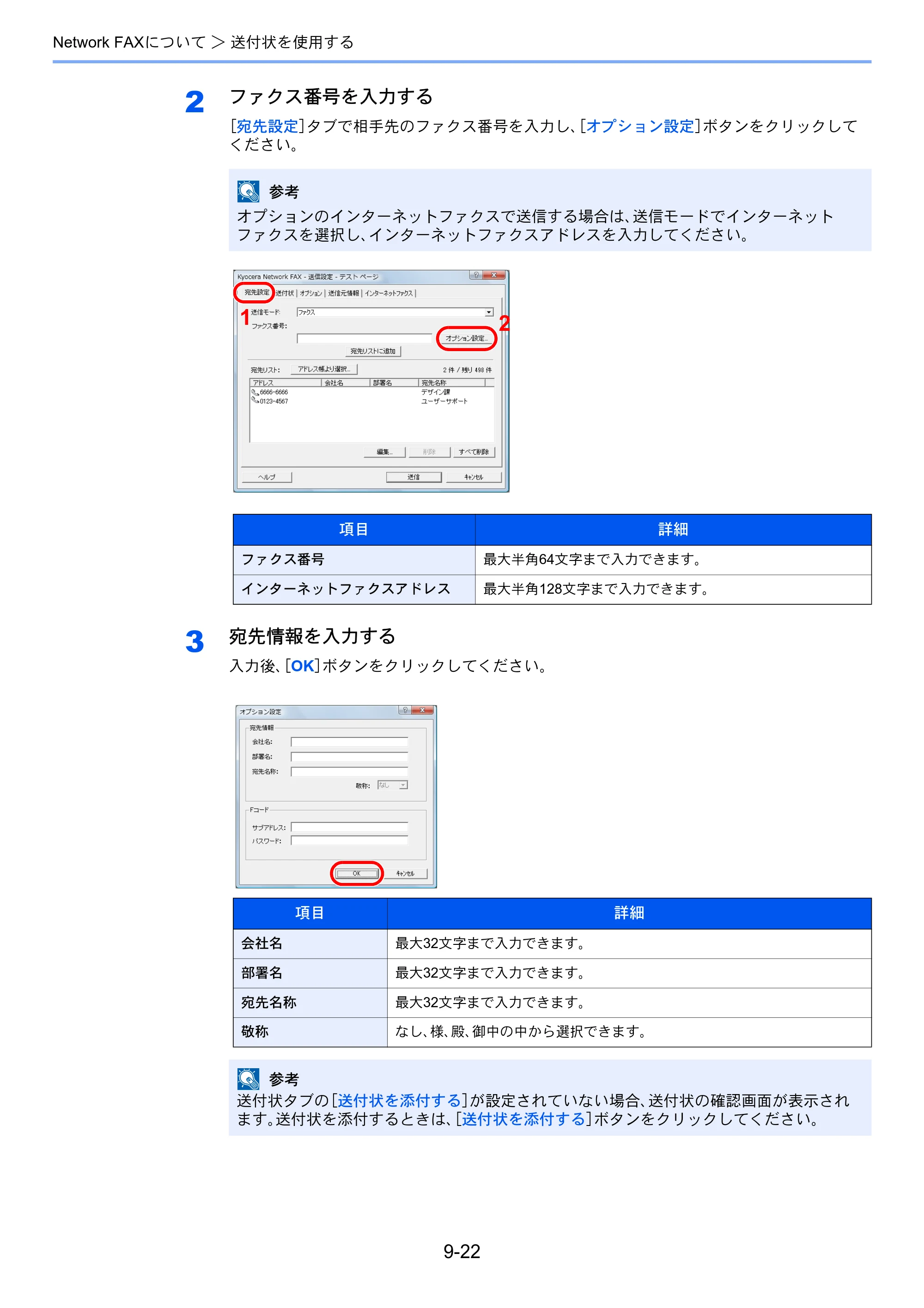
Task: Click the 宛先名称 input field in オプション設定
Action: click(x=349, y=772)
